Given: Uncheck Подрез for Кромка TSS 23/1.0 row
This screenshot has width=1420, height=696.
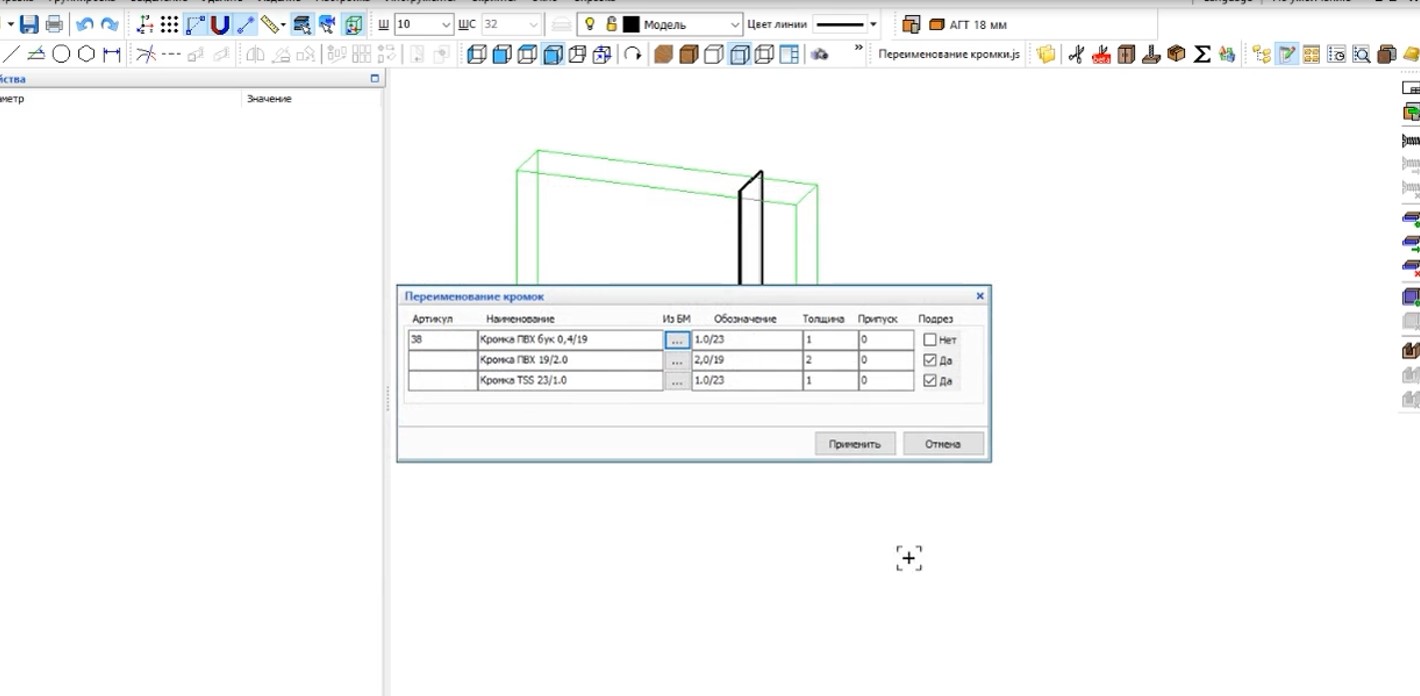Looking at the screenshot, I should 930,381.
